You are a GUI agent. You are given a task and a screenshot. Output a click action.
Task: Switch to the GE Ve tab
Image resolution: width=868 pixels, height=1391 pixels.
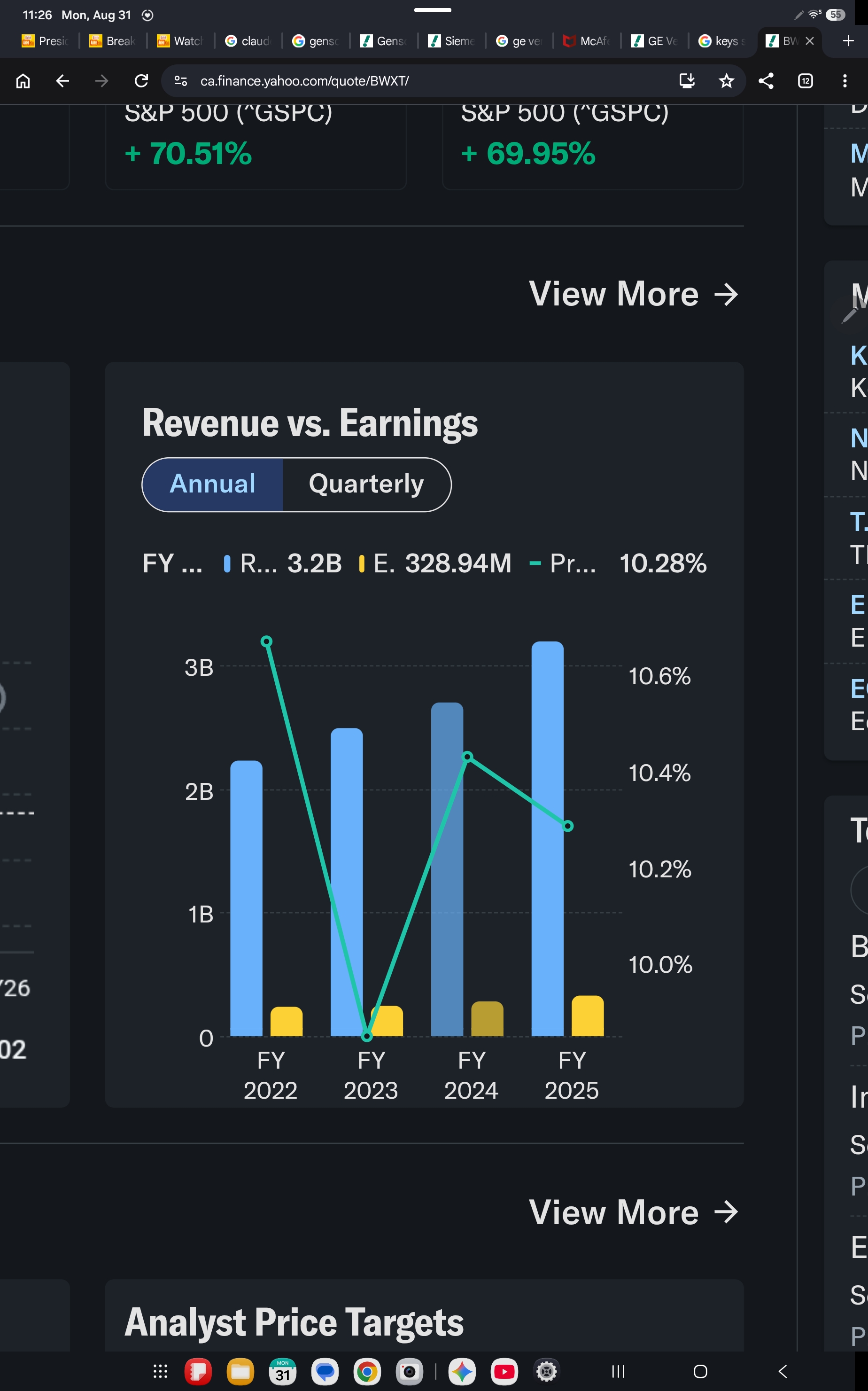[654, 41]
